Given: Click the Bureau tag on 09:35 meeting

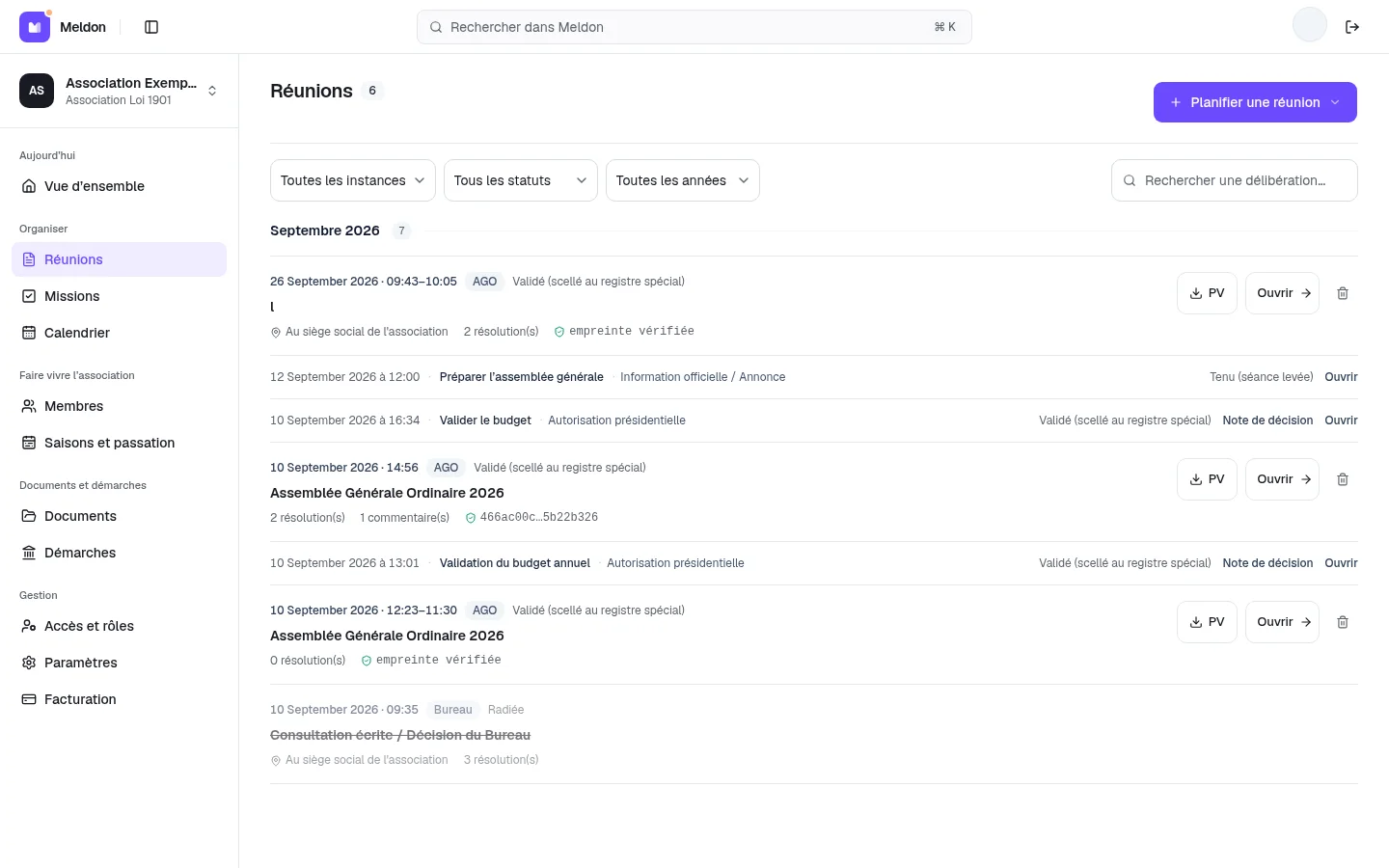Looking at the screenshot, I should point(453,710).
